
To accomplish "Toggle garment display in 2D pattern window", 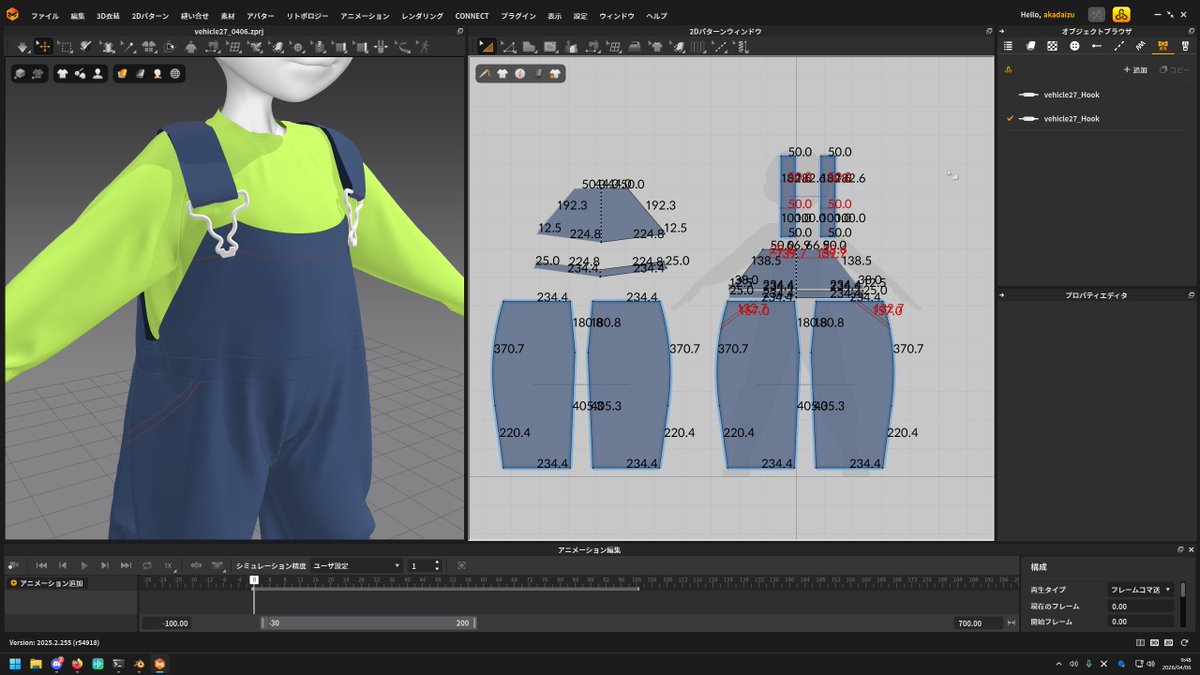I will coord(502,73).
